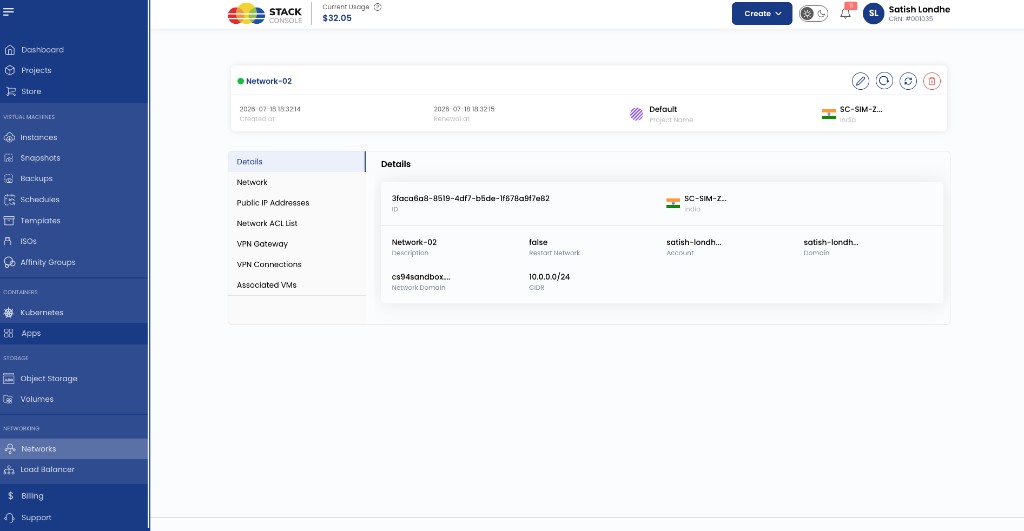Open Dashboard from sidebar
Screen dimensions: 1024x531
[x=42, y=50]
